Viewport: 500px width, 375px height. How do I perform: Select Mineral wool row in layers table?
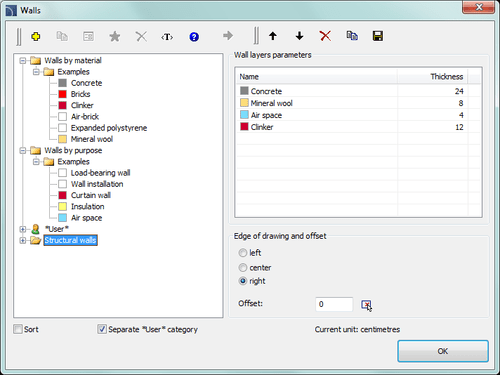point(358,103)
